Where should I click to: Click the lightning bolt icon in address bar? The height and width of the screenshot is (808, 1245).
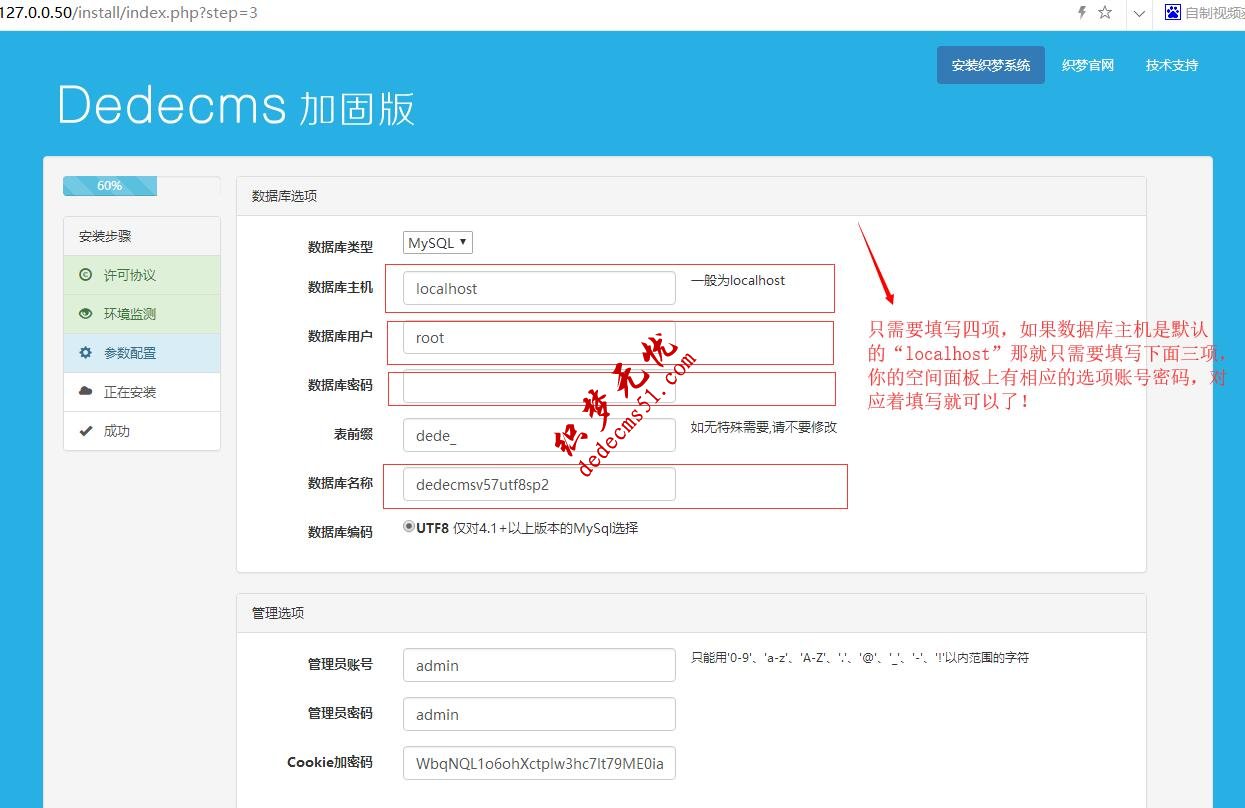(1083, 13)
